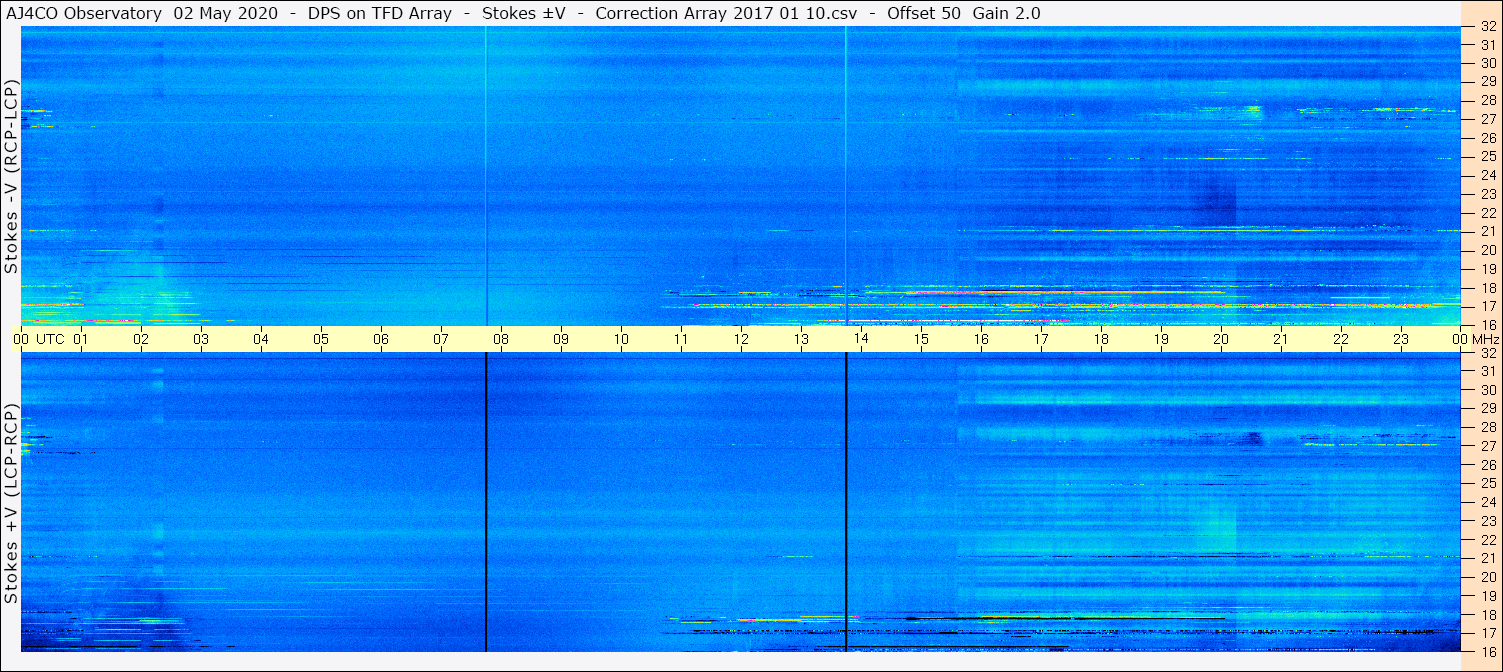This screenshot has width=1503, height=672.
Task: Click the 'Stokes -V (RCP-LCP)' axis label
Action: (11, 176)
